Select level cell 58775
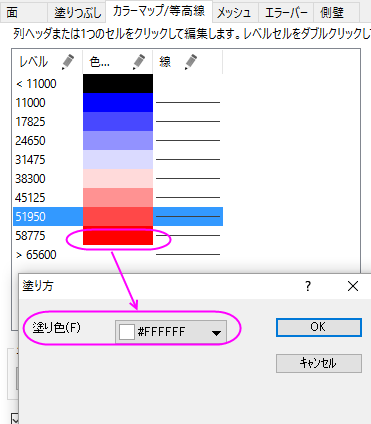 coord(48,235)
